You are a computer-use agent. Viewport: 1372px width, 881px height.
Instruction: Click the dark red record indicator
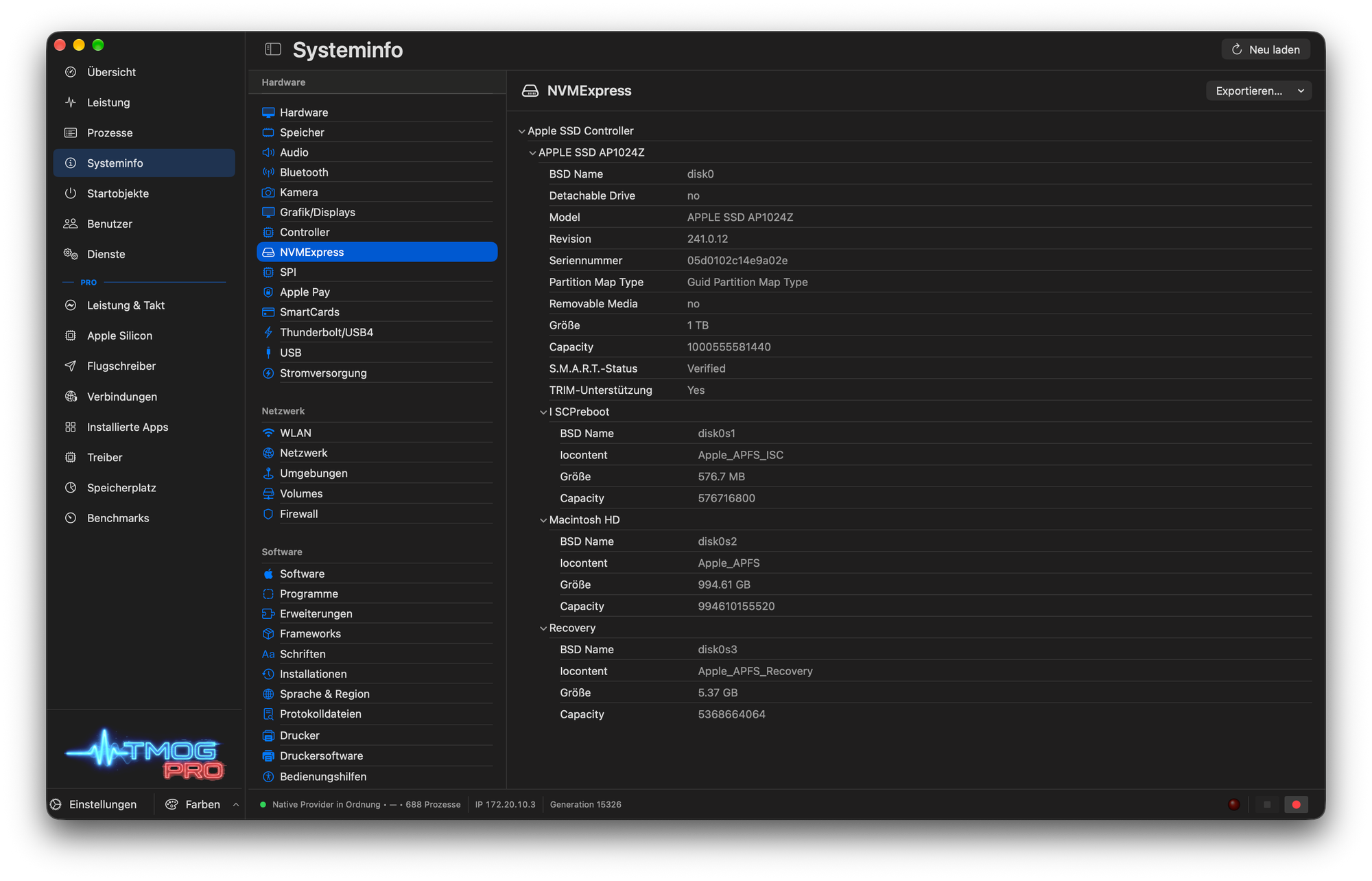click(1233, 804)
